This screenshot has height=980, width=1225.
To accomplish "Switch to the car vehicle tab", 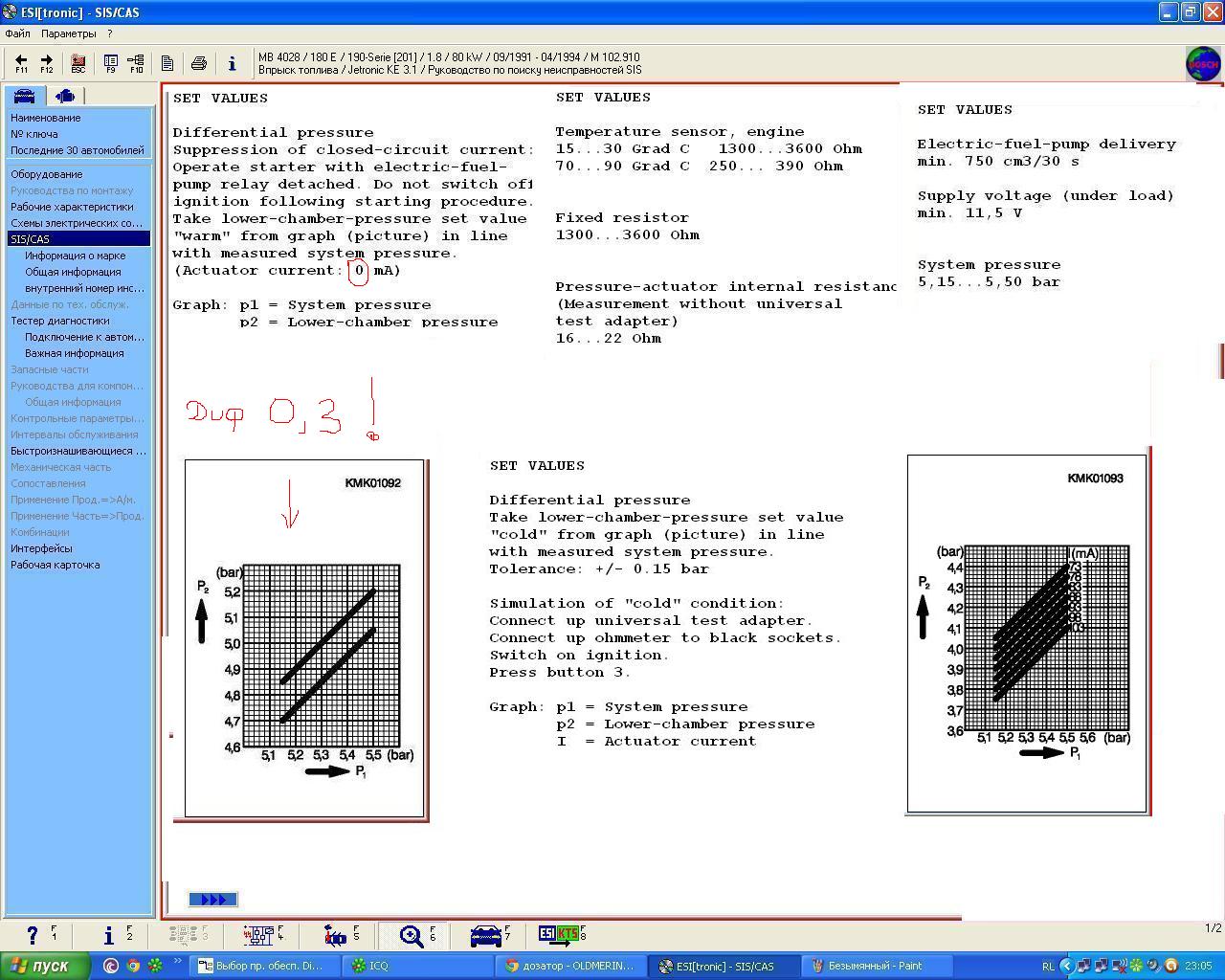I will coord(25,96).
